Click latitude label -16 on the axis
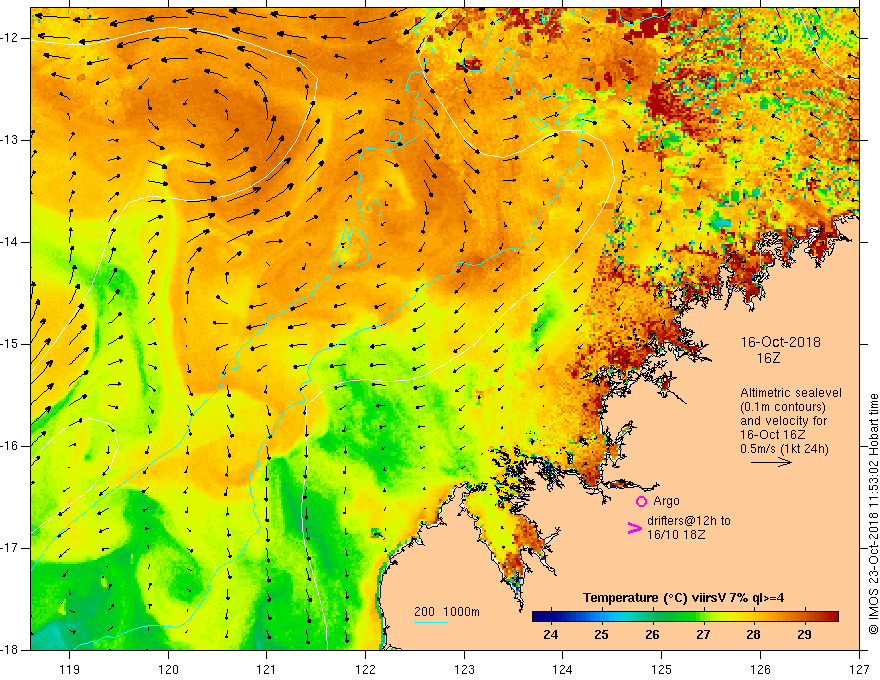Viewport: 880px width, 680px height. [10, 446]
